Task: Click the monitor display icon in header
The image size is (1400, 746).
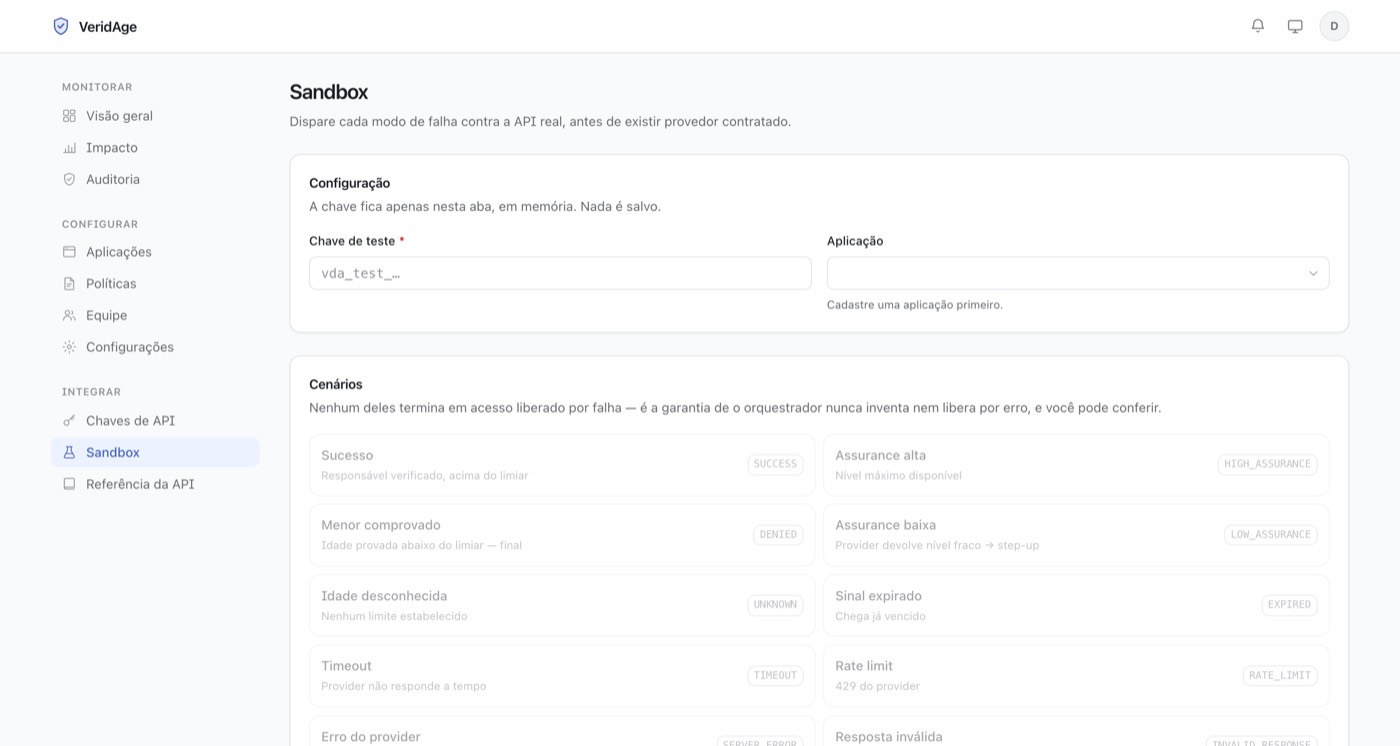Action: tap(1295, 26)
